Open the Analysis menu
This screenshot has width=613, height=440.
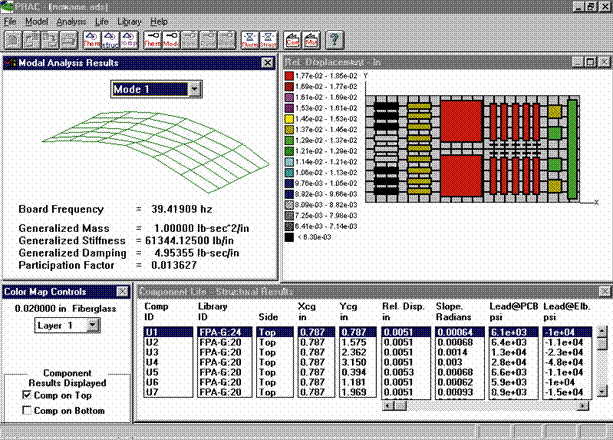(x=71, y=21)
